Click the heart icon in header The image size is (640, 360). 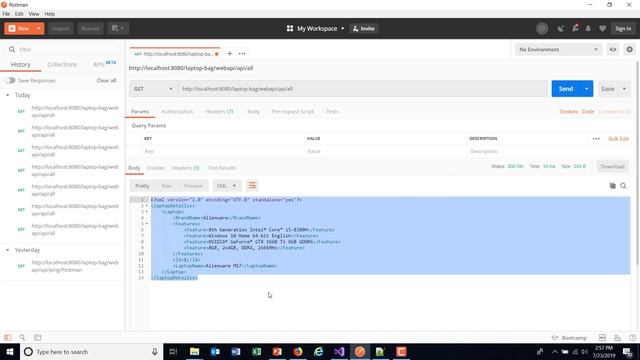(x=602, y=29)
